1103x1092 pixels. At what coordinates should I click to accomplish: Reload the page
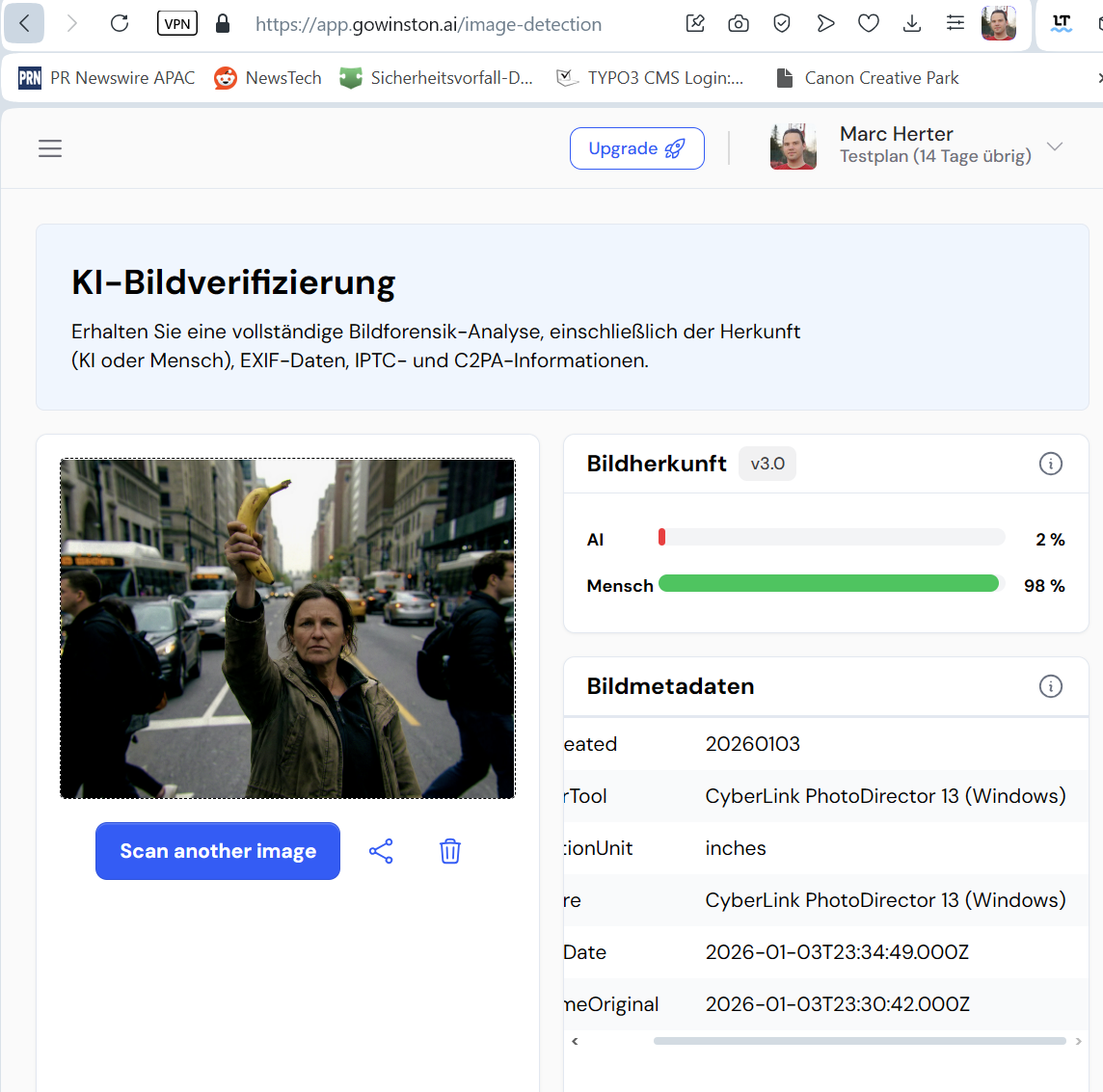pyautogui.click(x=120, y=24)
